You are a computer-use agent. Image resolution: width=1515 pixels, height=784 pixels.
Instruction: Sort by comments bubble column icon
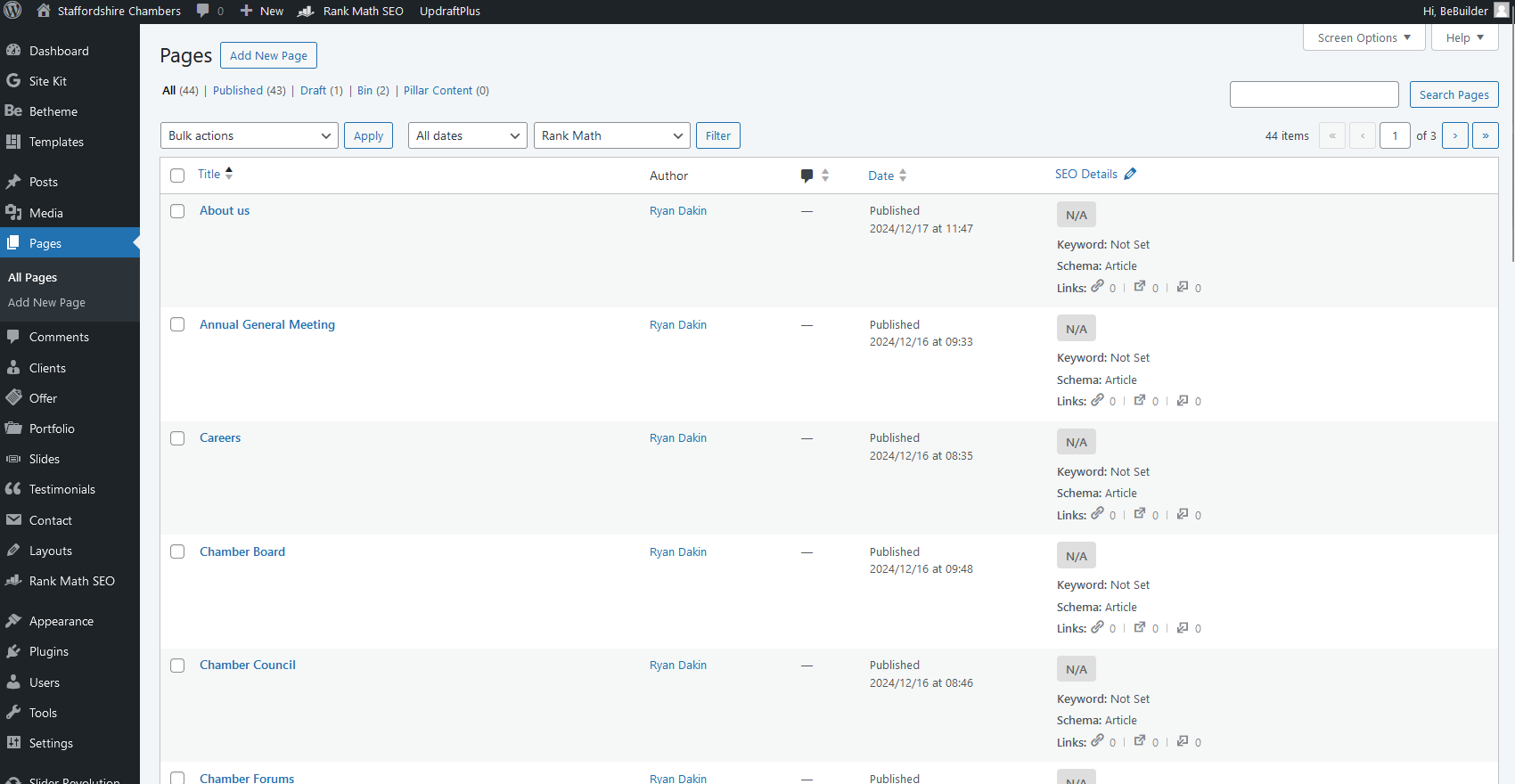tap(807, 176)
